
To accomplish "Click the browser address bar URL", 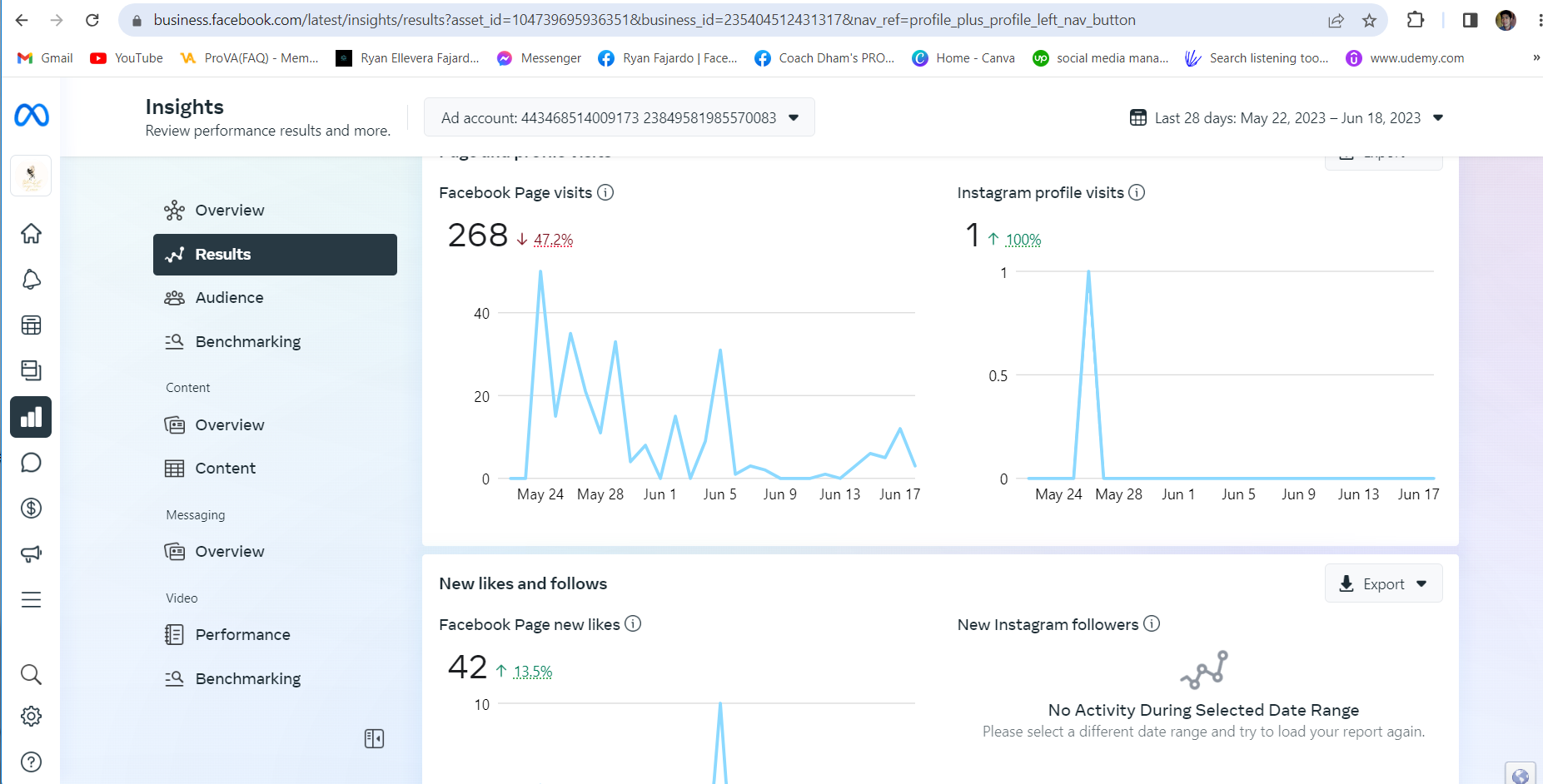I will 644,20.
